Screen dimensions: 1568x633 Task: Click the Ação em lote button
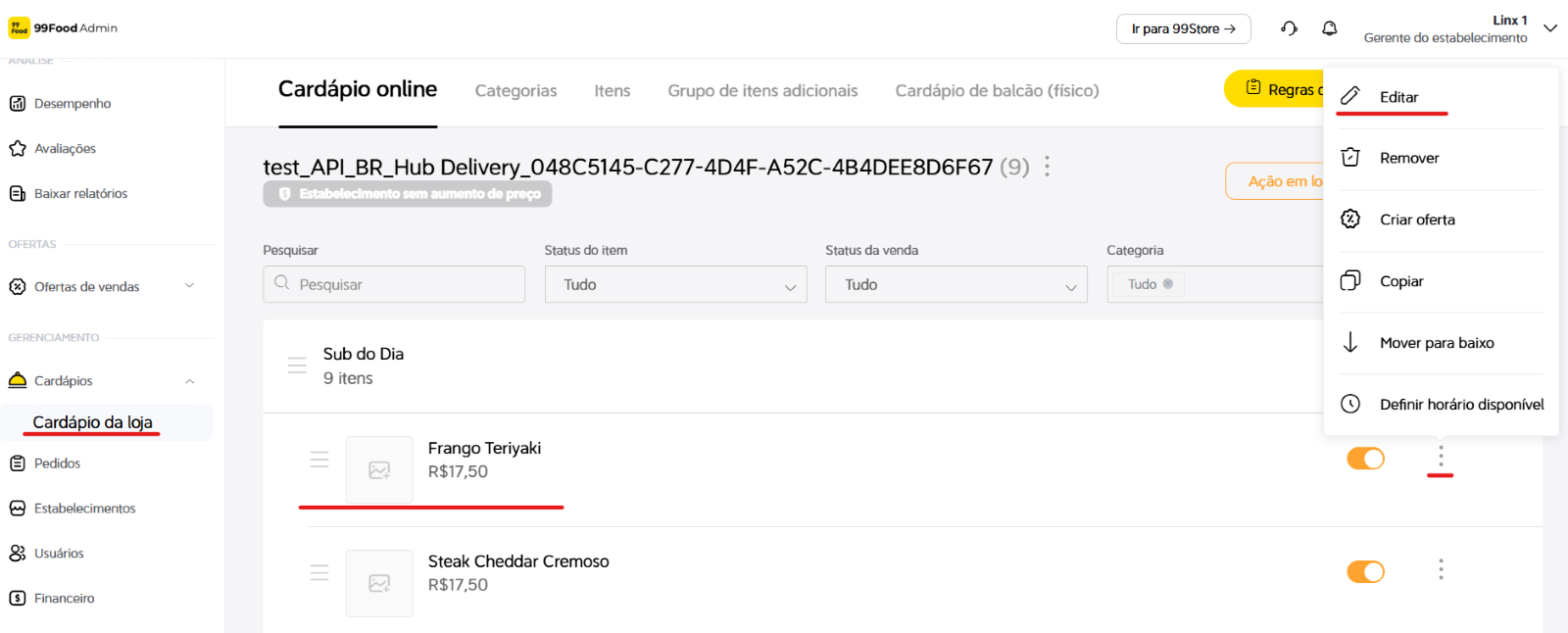tap(1275, 181)
